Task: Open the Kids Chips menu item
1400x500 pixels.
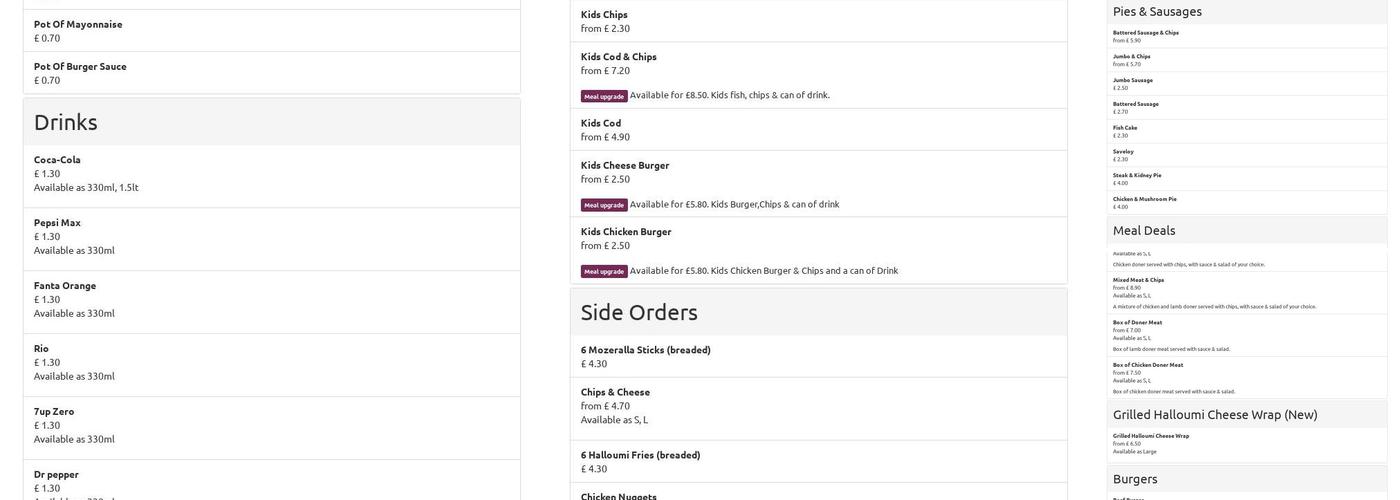Action: (604, 15)
